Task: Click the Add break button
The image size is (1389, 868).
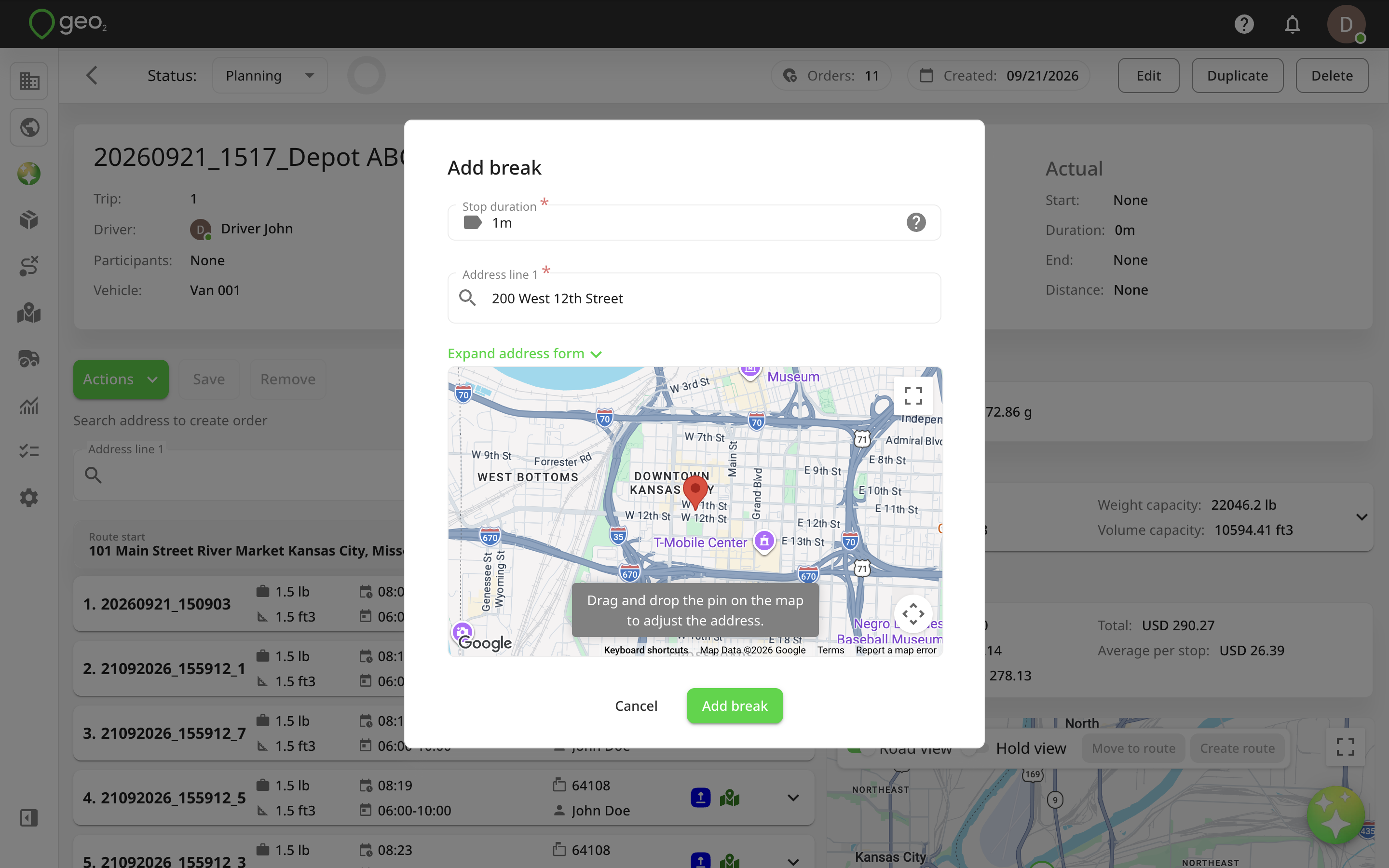Action: pos(734,705)
